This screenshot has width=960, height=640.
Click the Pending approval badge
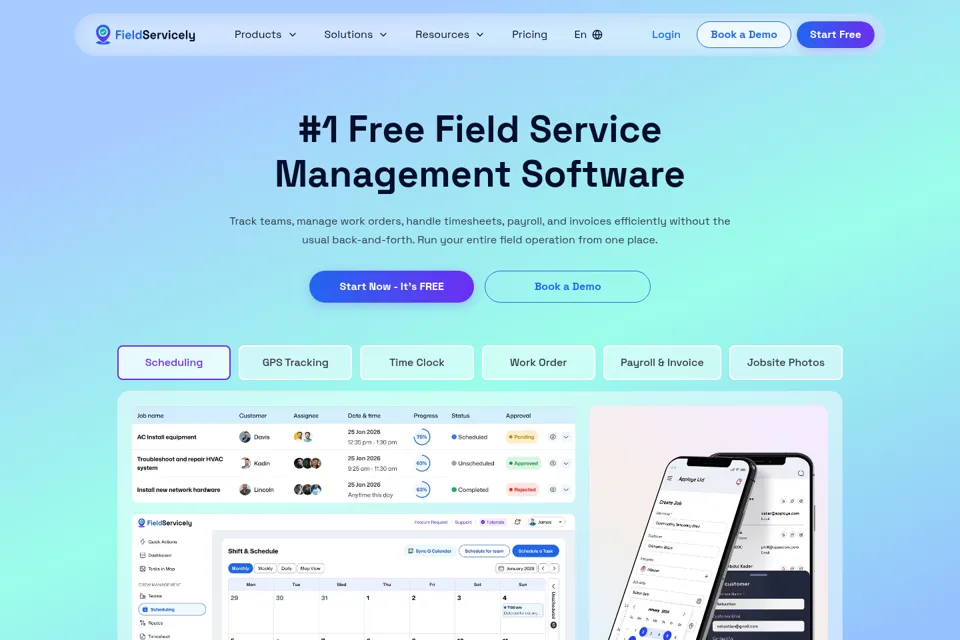(x=522, y=437)
